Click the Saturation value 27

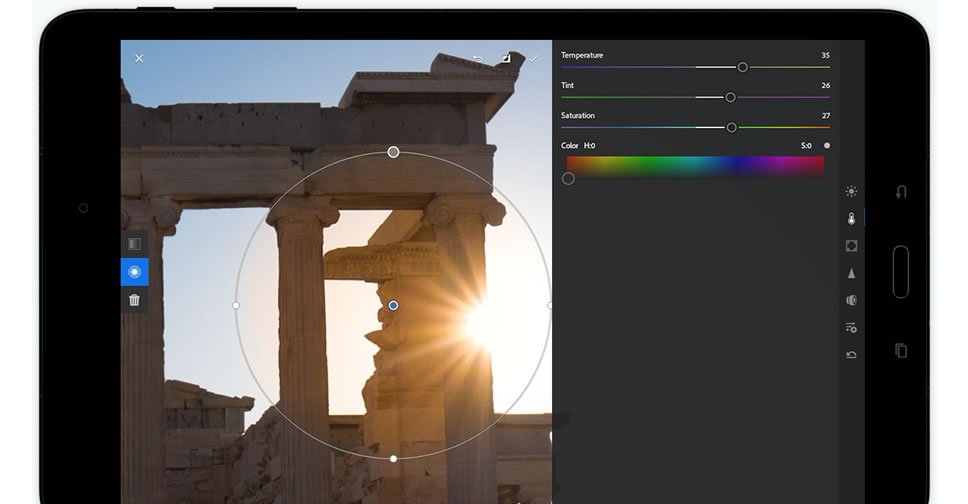click(x=826, y=116)
